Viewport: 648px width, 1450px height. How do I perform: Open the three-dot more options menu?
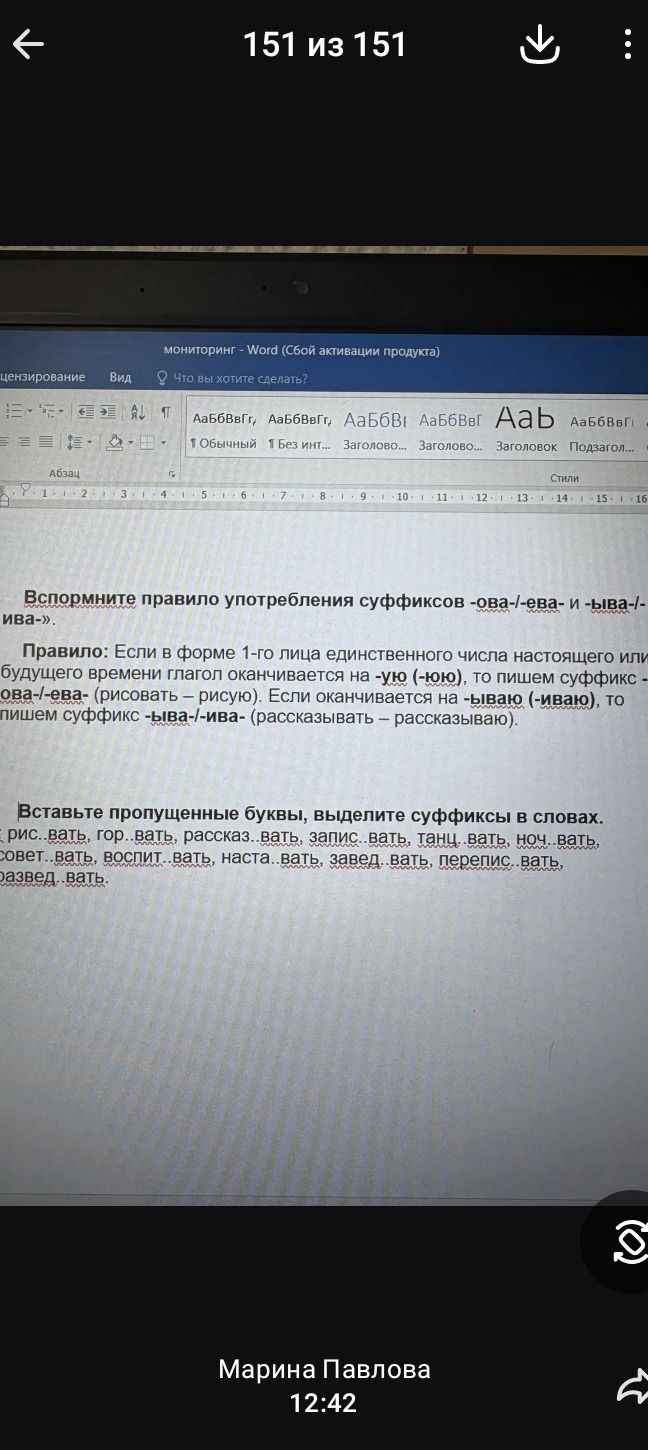(627, 44)
